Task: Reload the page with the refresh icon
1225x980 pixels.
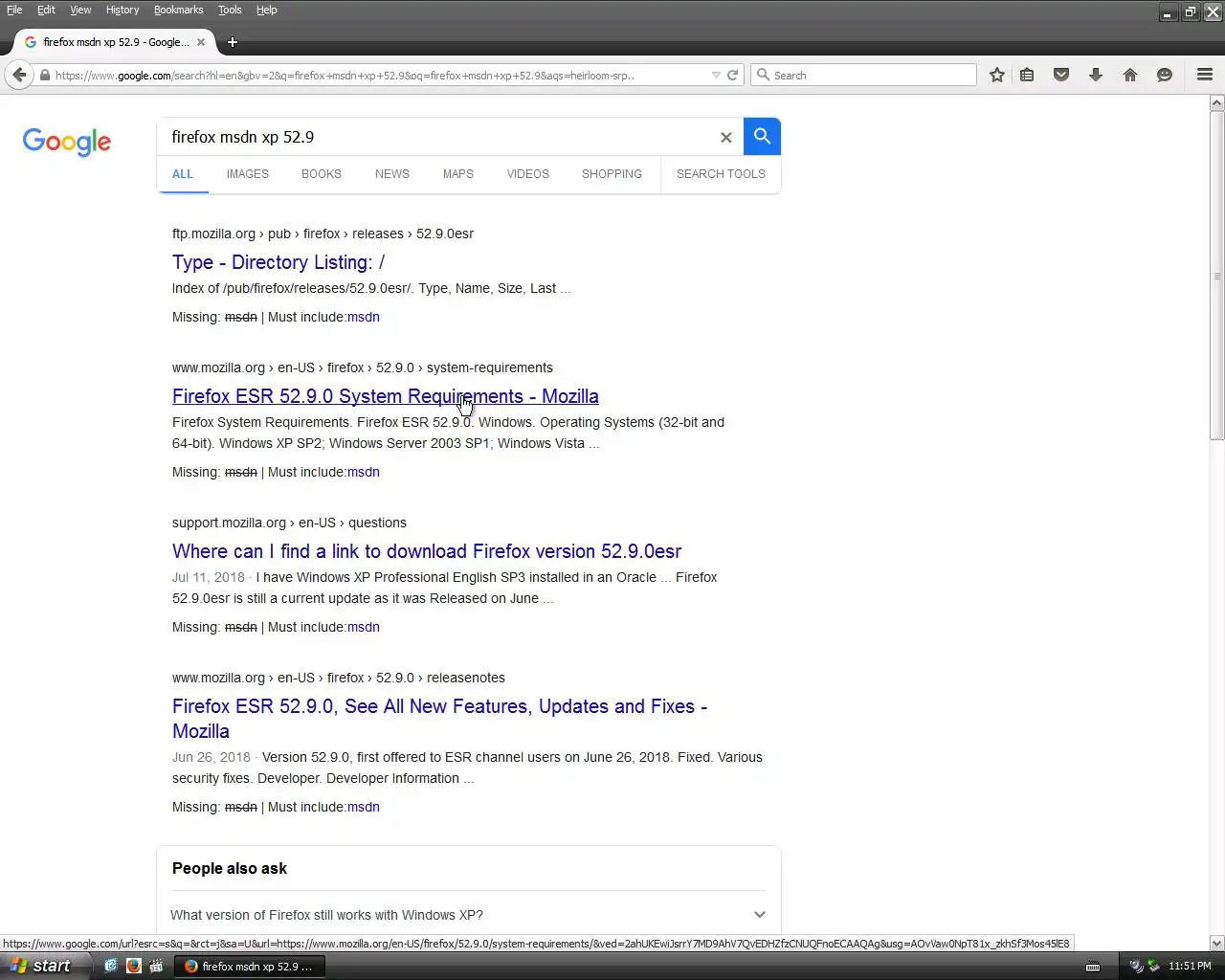Action: [x=733, y=75]
